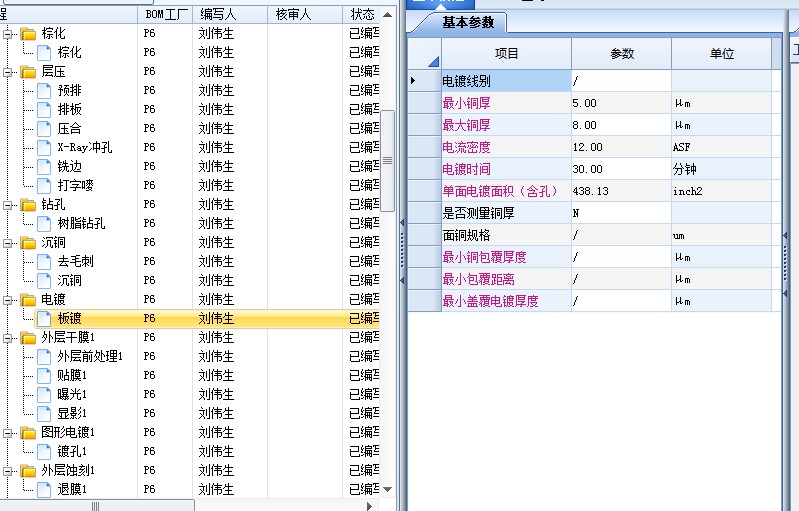Click the 电镀 folder icon

coord(28,300)
